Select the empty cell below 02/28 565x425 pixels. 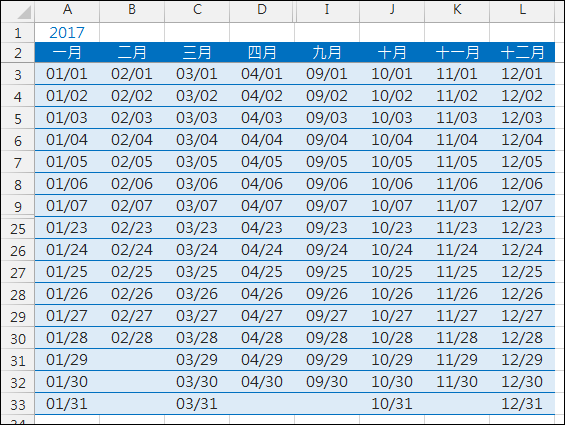(132, 360)
